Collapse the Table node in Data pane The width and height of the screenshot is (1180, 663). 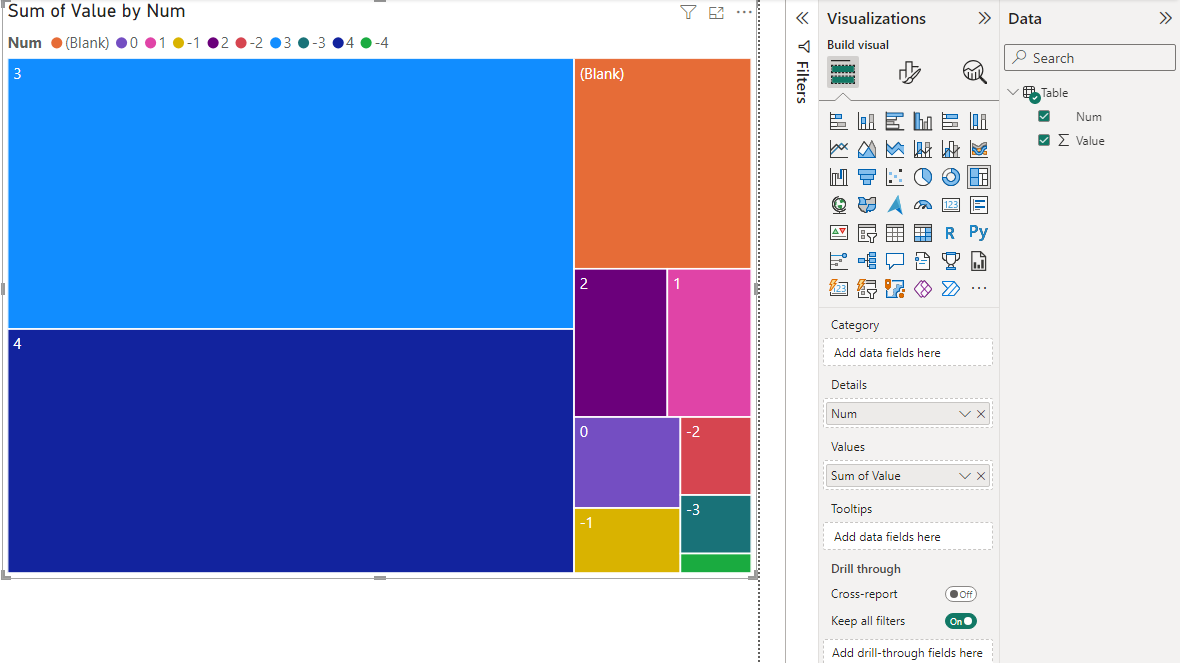pos(1013,92)
